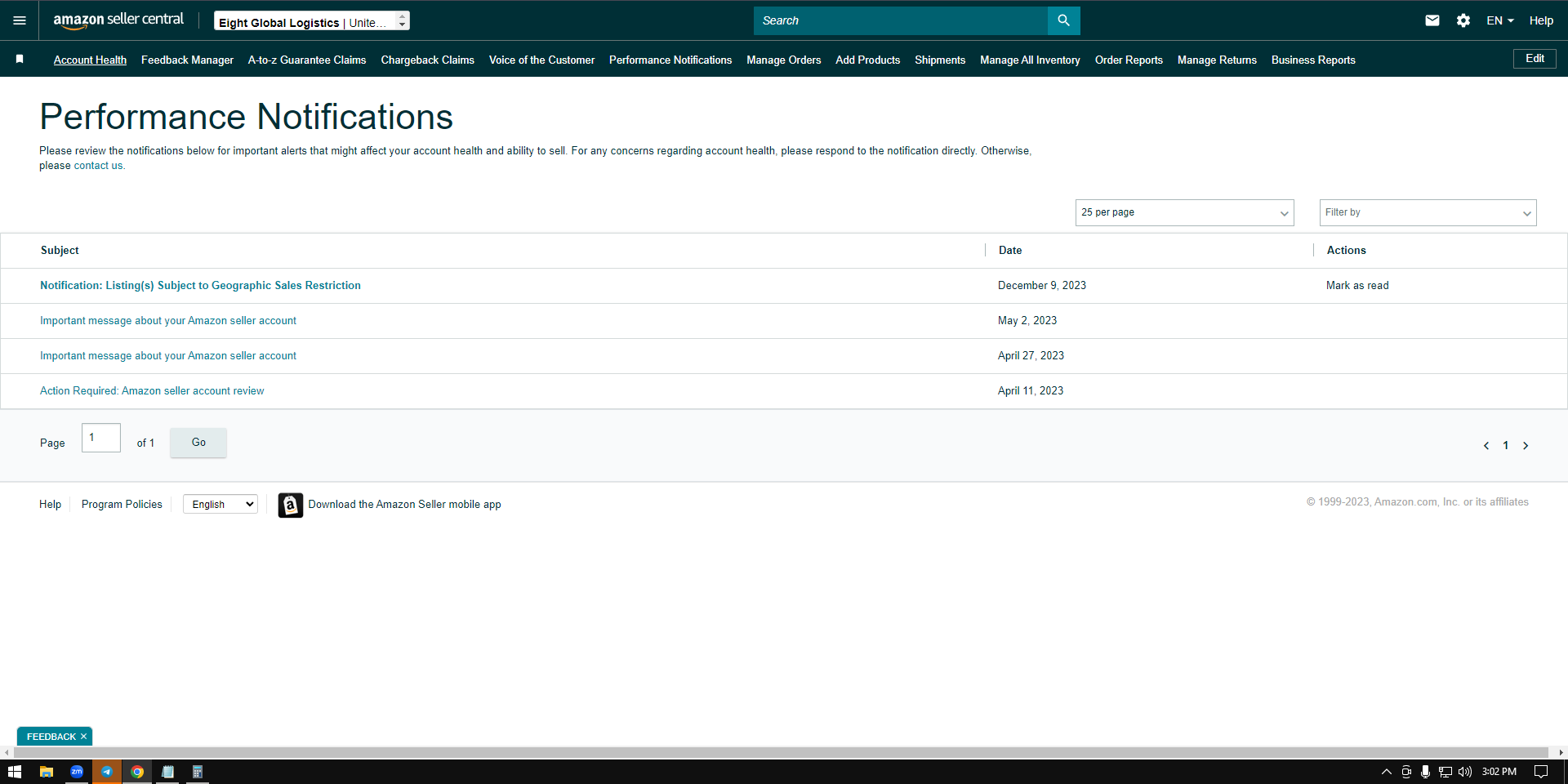The width and height of the screenshot is (1568, 784).
Task: Open the EN language dropdown
Action: tap(1499, 20)
